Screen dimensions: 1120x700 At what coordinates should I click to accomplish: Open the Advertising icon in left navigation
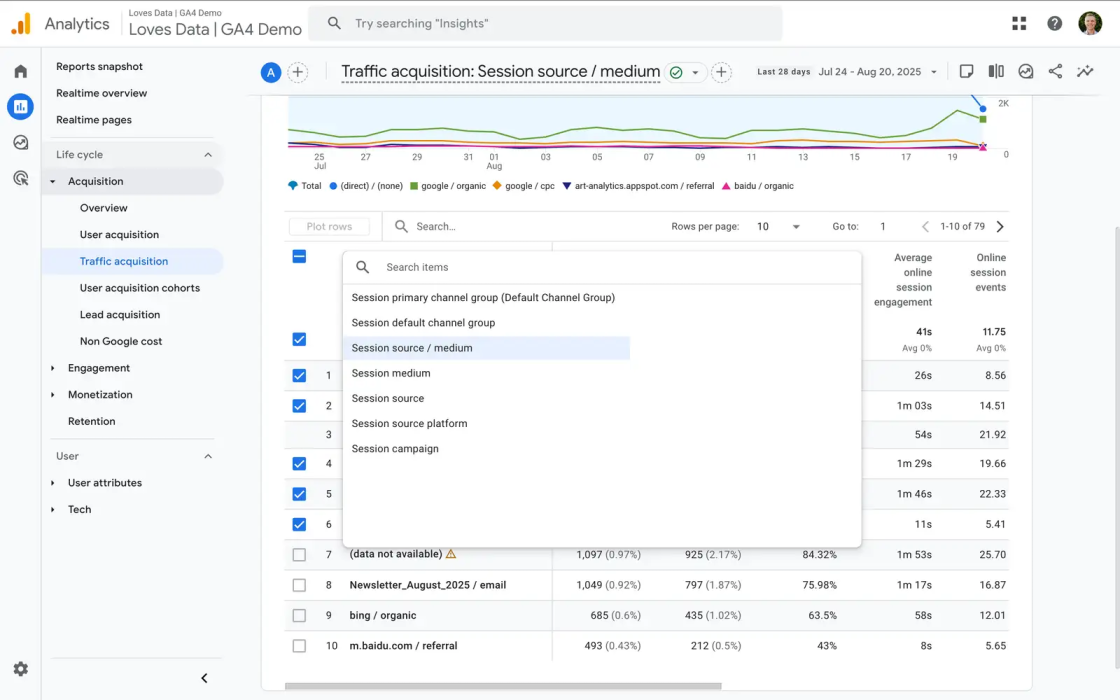click(x=20, y=177)
